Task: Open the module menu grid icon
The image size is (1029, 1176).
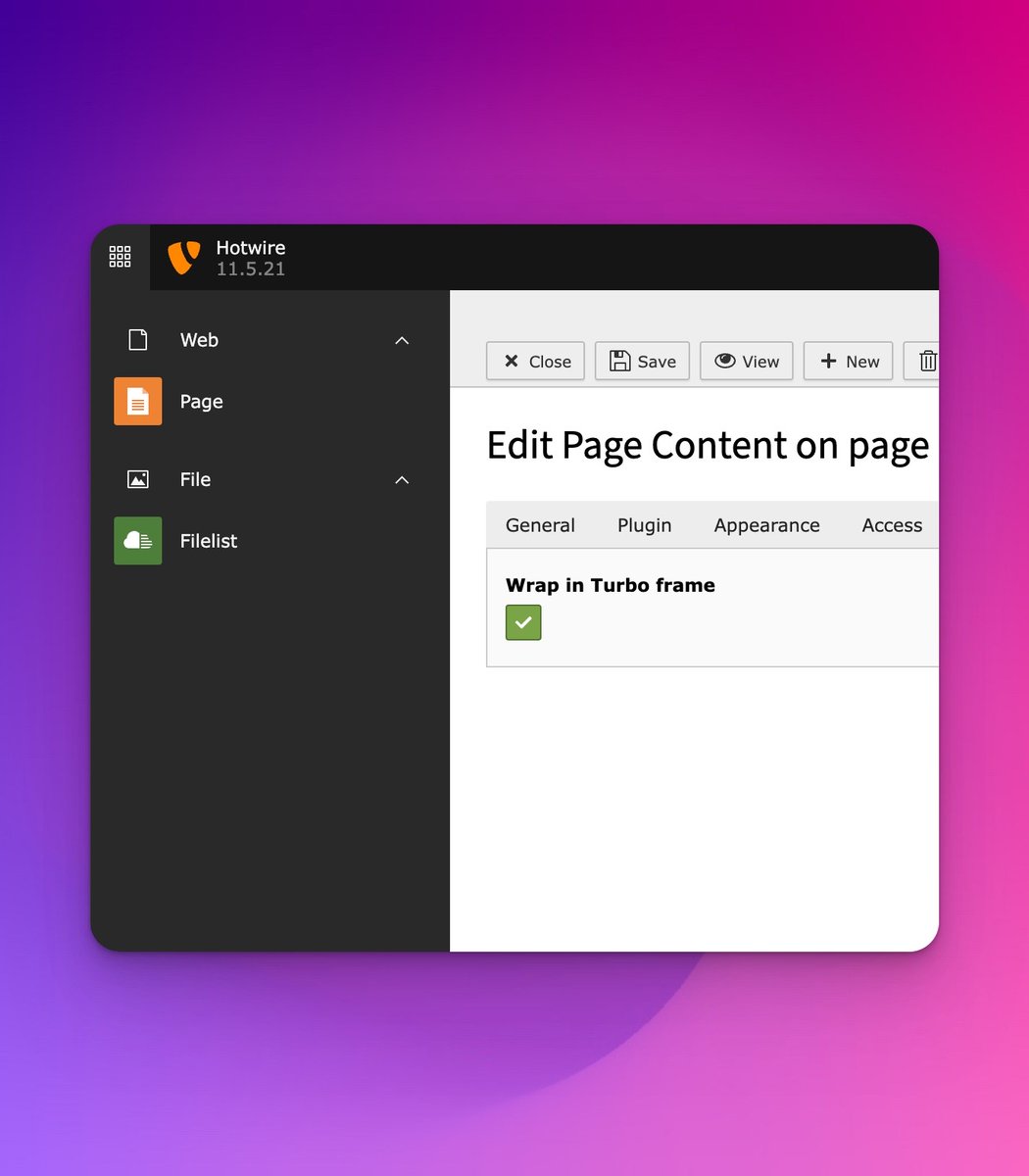Action: (x=120, y=257)
